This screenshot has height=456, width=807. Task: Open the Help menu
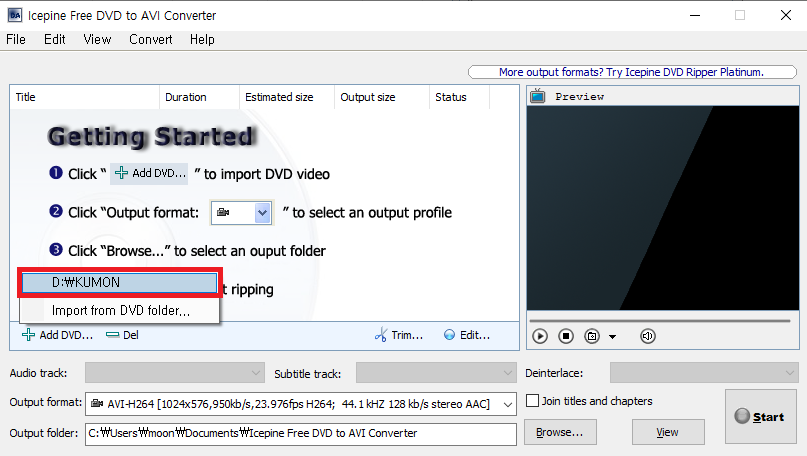202,40
